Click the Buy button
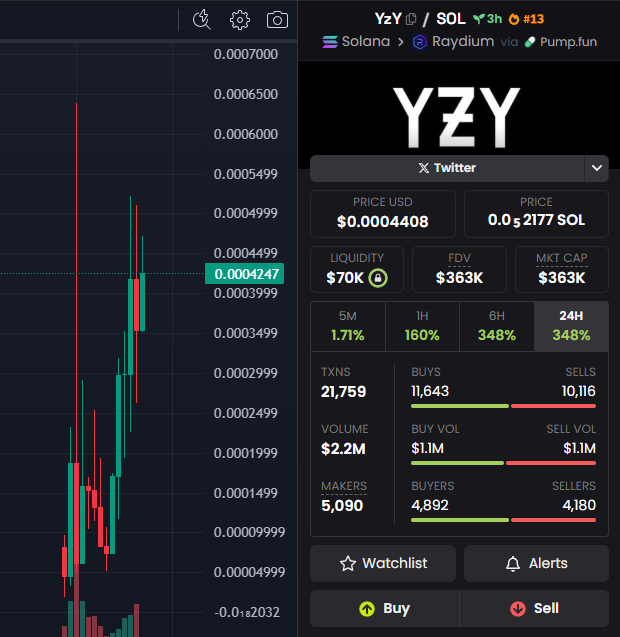 (x=385, y=609)
